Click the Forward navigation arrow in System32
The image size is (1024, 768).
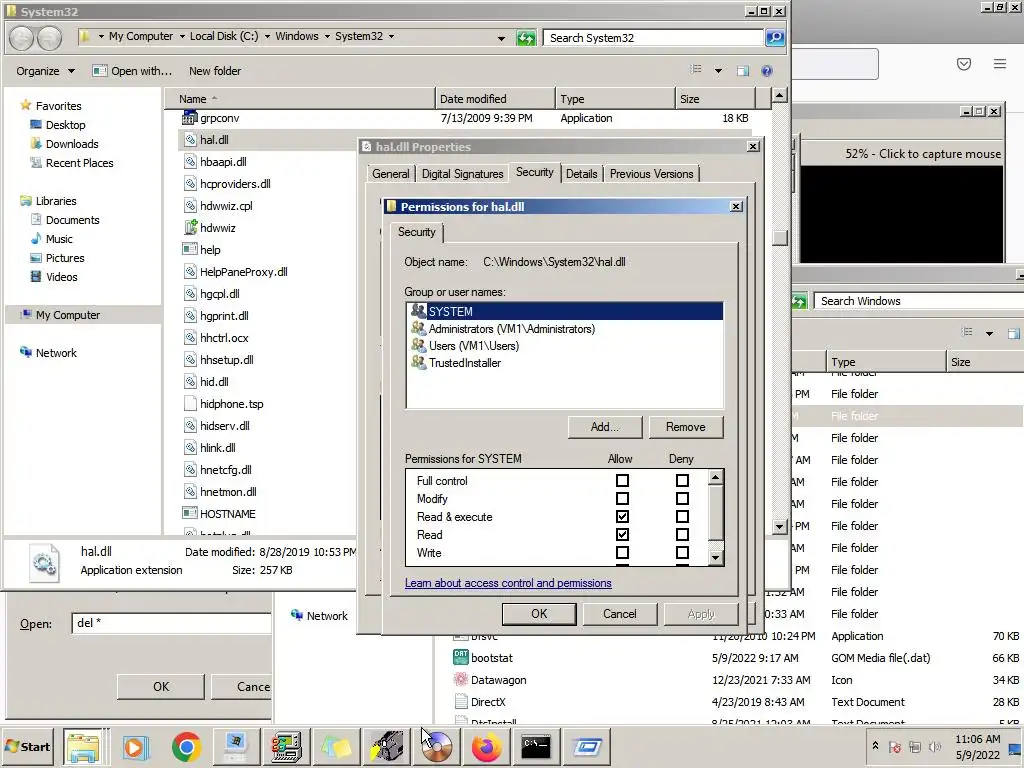pos(49,38)
